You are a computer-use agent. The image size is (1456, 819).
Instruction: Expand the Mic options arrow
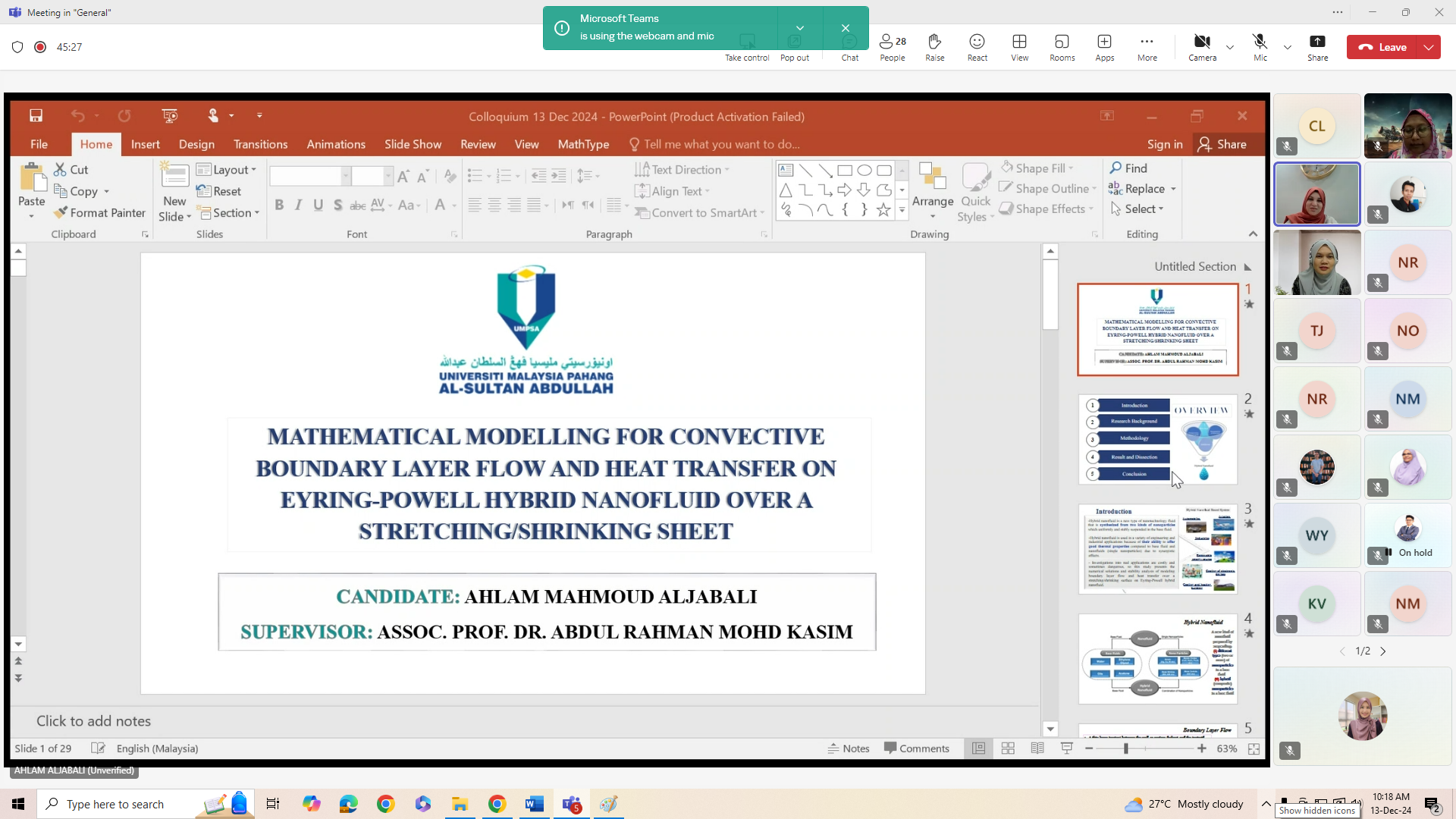tap(1288, 47)
